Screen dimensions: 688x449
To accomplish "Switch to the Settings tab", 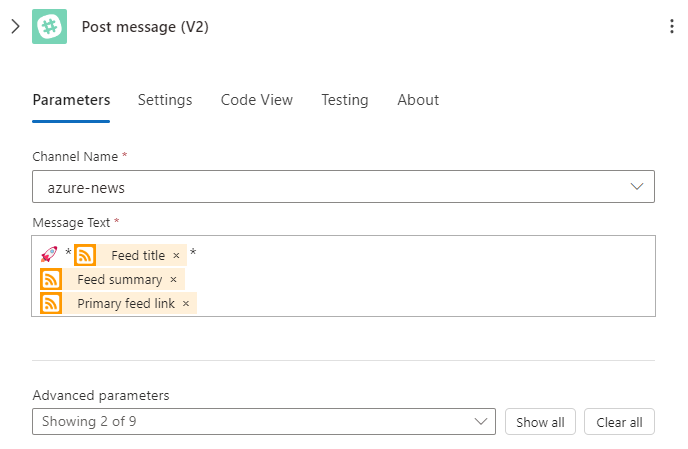I will (x=165, y=100).
